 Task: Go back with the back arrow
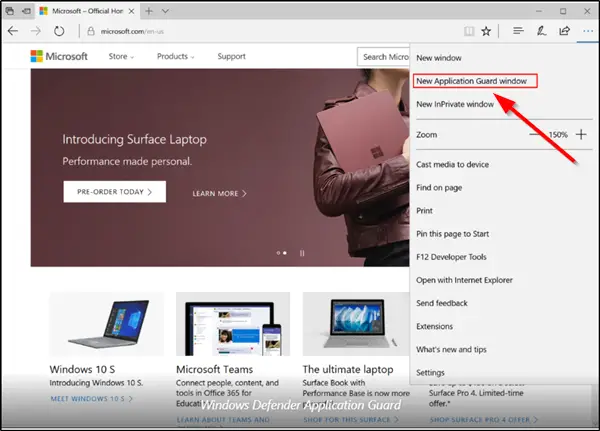pos(13,31)
